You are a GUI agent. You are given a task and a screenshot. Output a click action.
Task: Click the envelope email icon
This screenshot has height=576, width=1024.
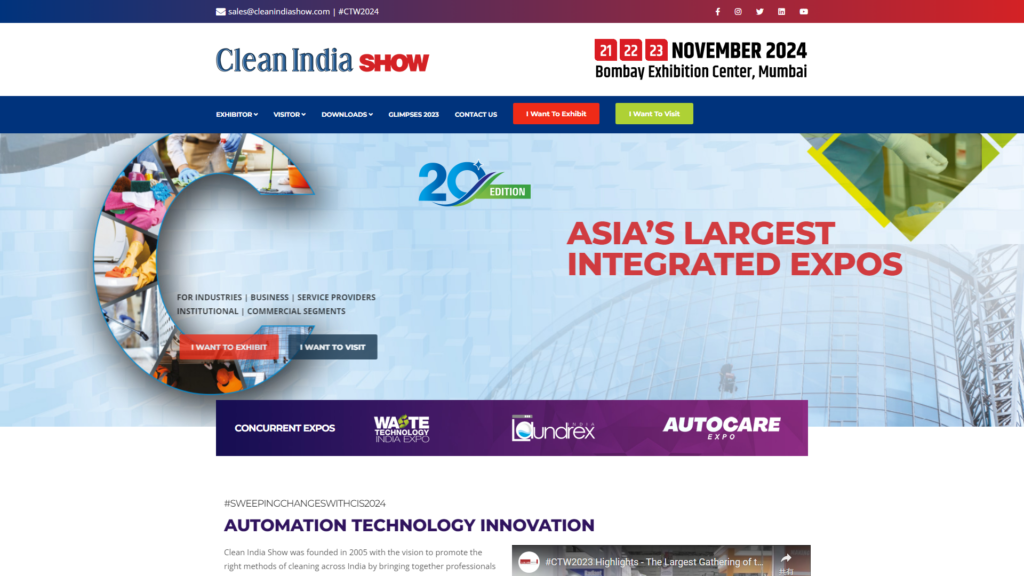coord(221,11)
